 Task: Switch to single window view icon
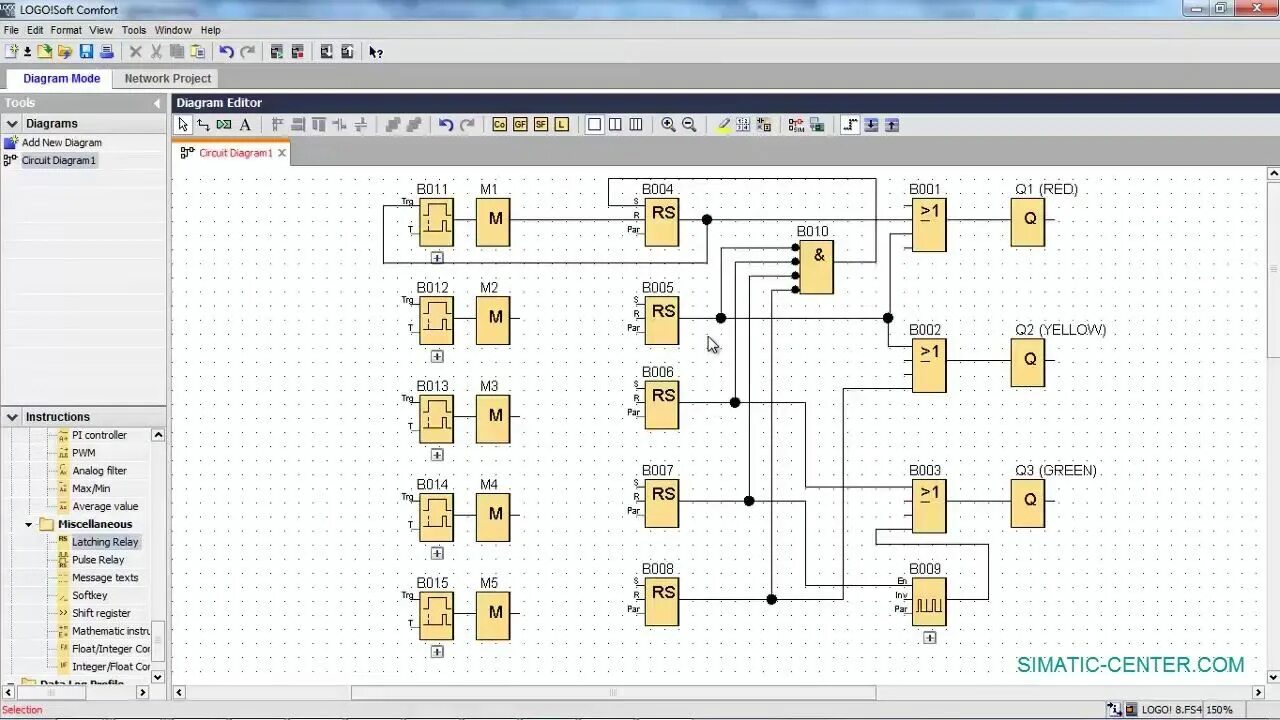594,125
